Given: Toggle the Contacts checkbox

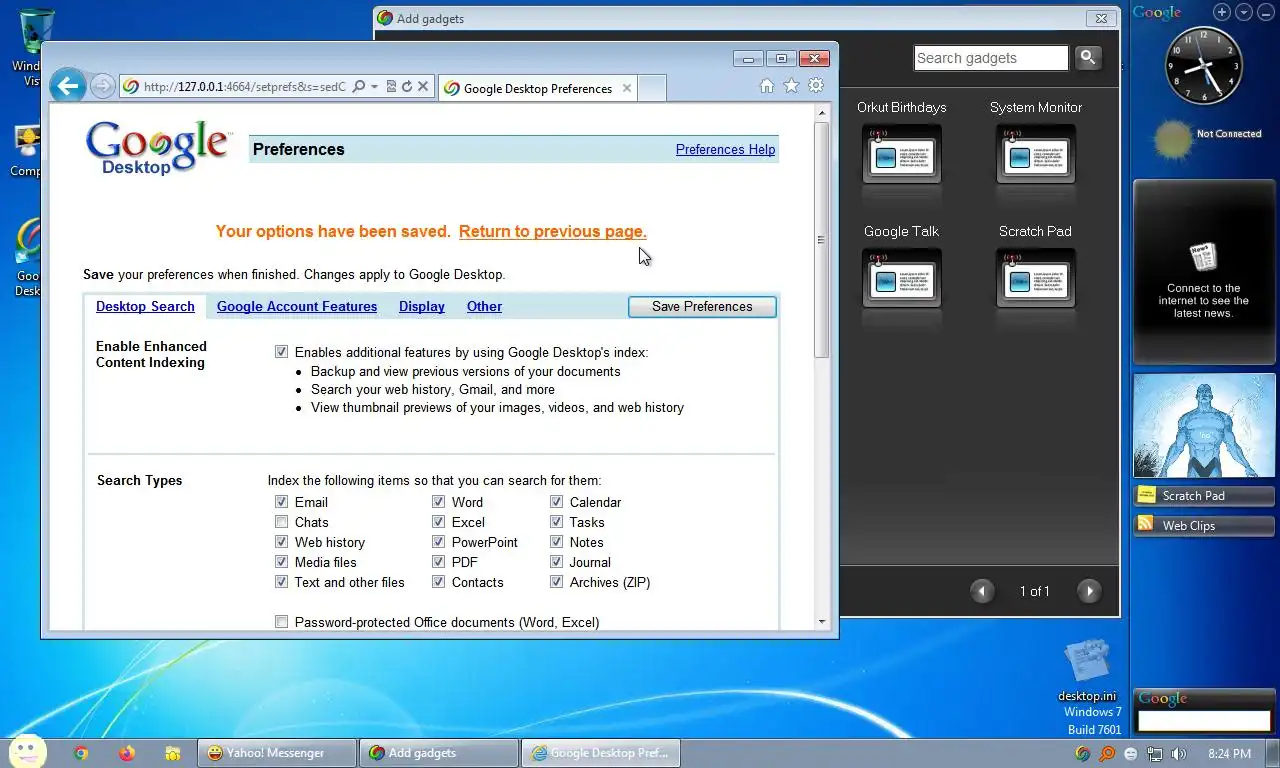Looking at the screenshot, I should [x=438, y=582].
